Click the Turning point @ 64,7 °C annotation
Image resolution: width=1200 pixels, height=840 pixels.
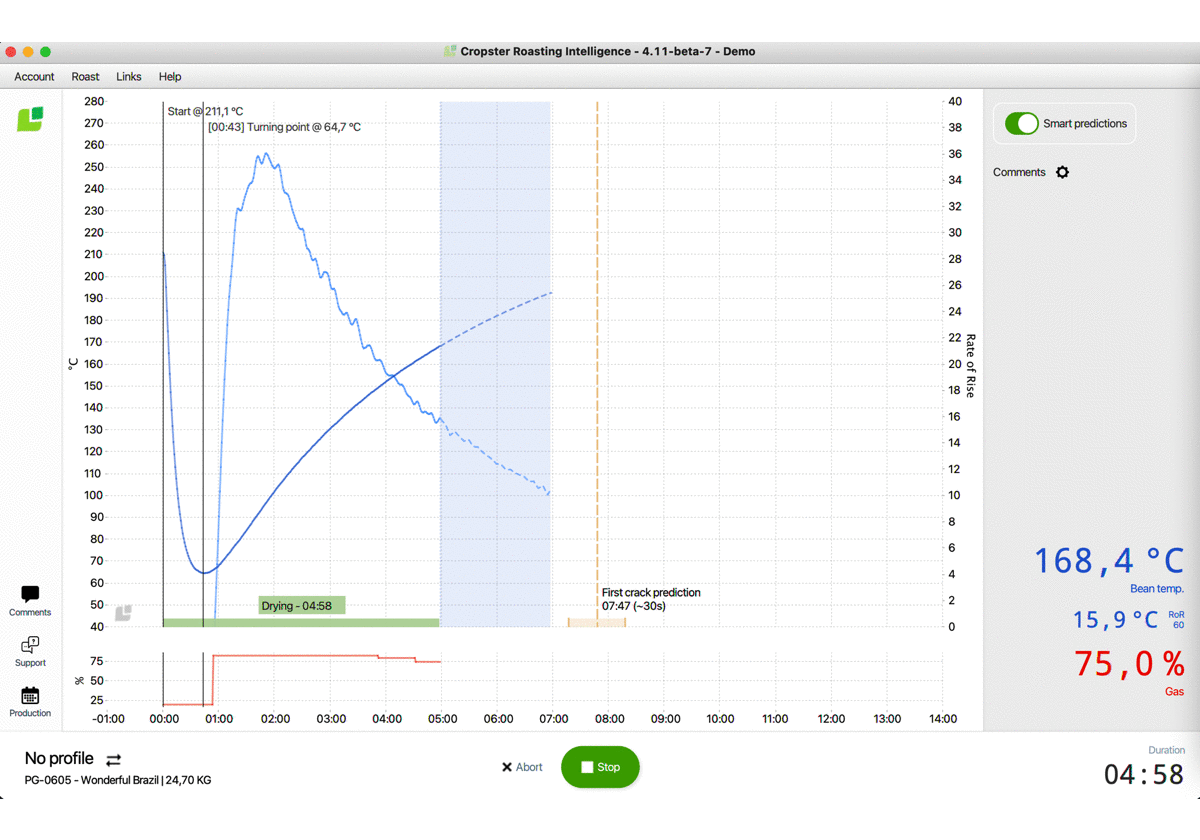(285, 127)
